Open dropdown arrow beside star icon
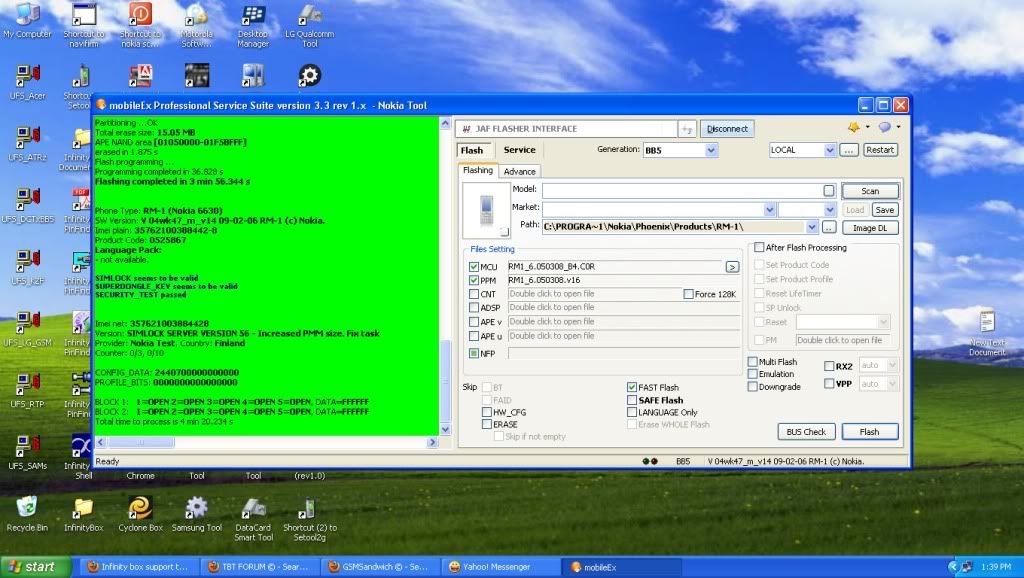 tap(867, 127)
